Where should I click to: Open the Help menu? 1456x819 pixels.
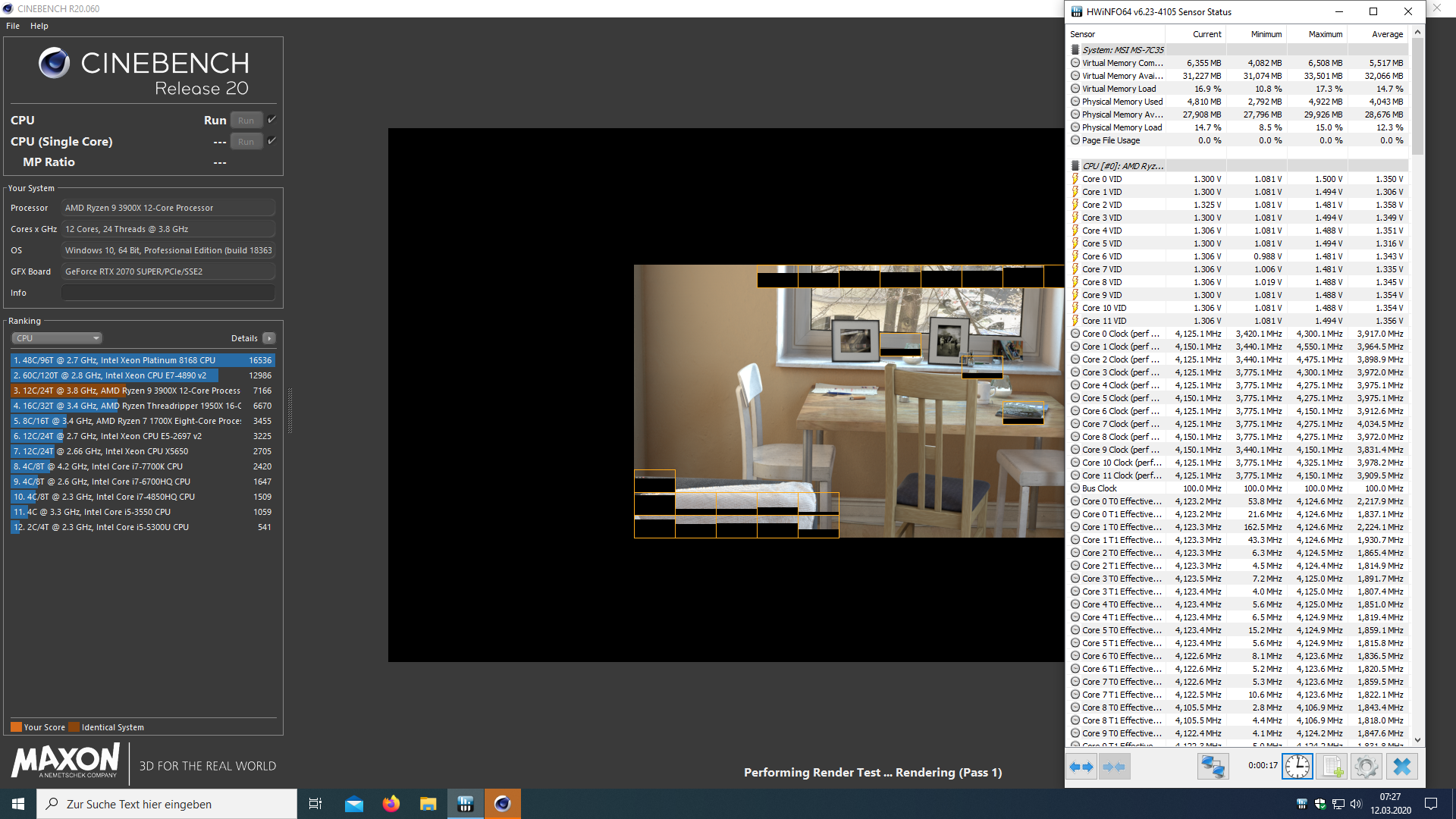[39, 26]
